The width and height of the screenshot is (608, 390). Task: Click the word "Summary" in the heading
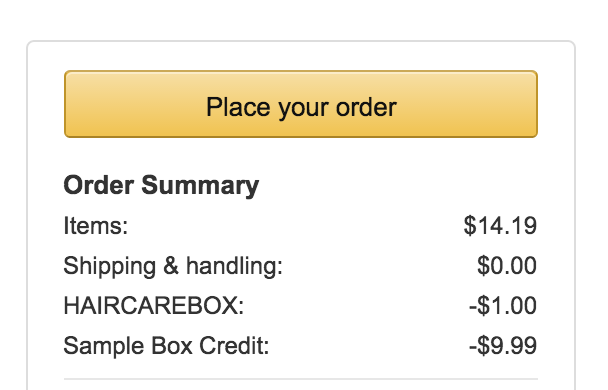(200, 186)
